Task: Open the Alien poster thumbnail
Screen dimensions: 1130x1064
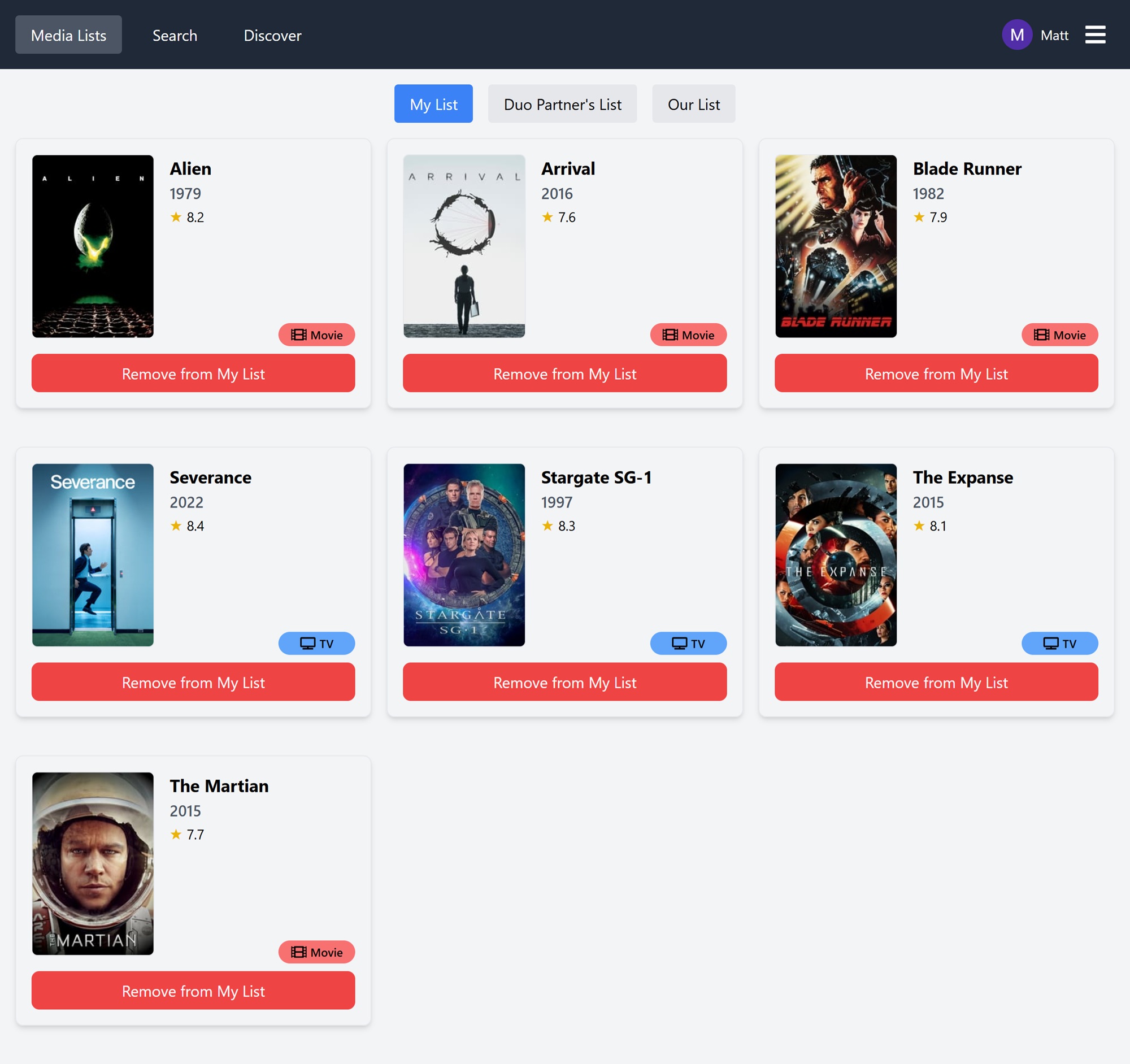Action: coord(93,246)
